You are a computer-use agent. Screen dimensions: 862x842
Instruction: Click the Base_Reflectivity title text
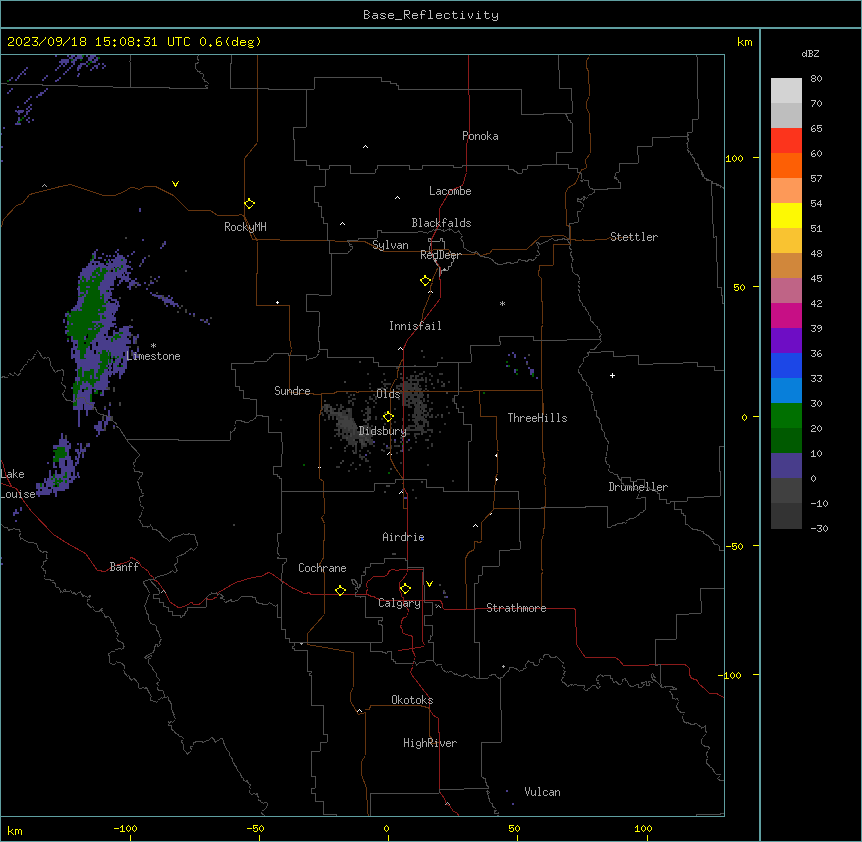point(431,15)
